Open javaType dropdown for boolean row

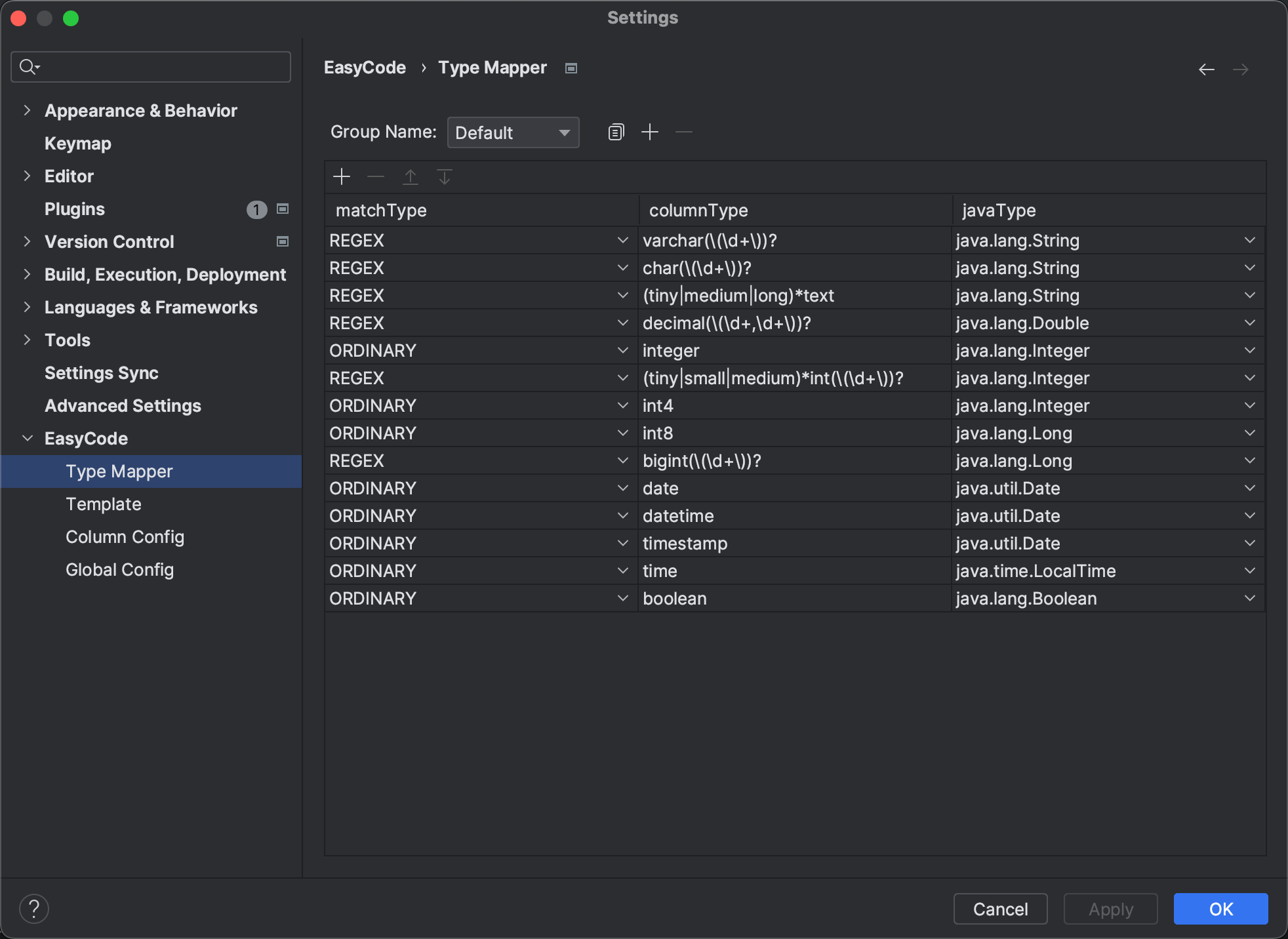[1249, 598]
